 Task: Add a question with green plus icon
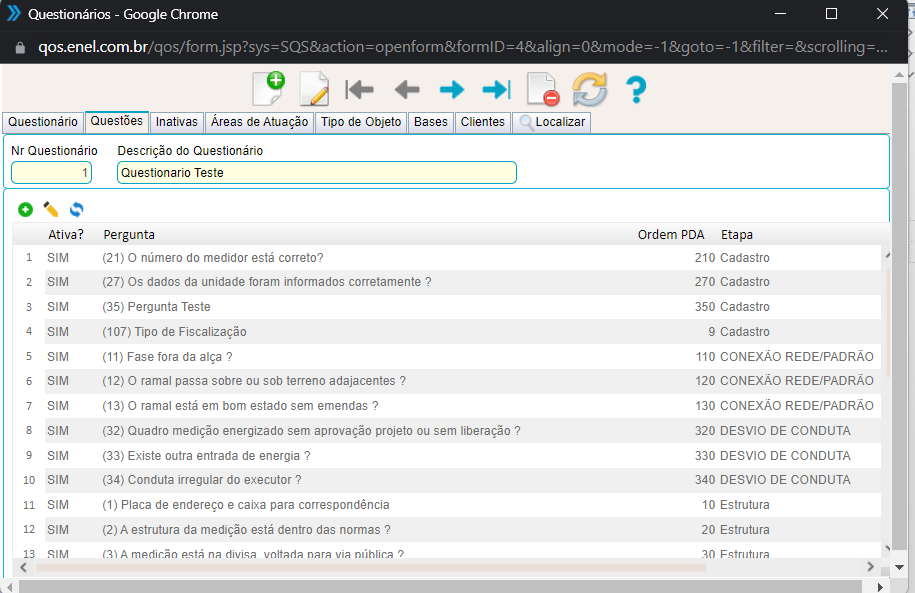click(x=25, y=210)
